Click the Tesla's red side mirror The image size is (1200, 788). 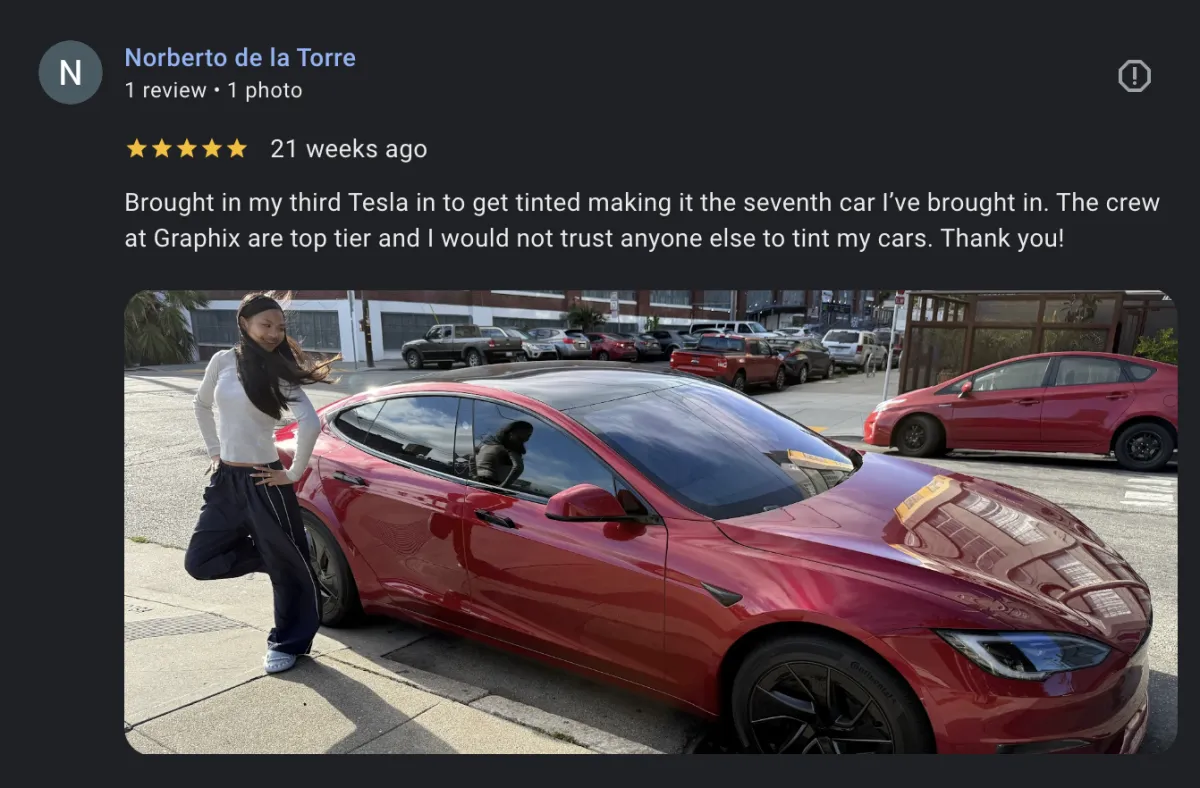tap(587, 503)
